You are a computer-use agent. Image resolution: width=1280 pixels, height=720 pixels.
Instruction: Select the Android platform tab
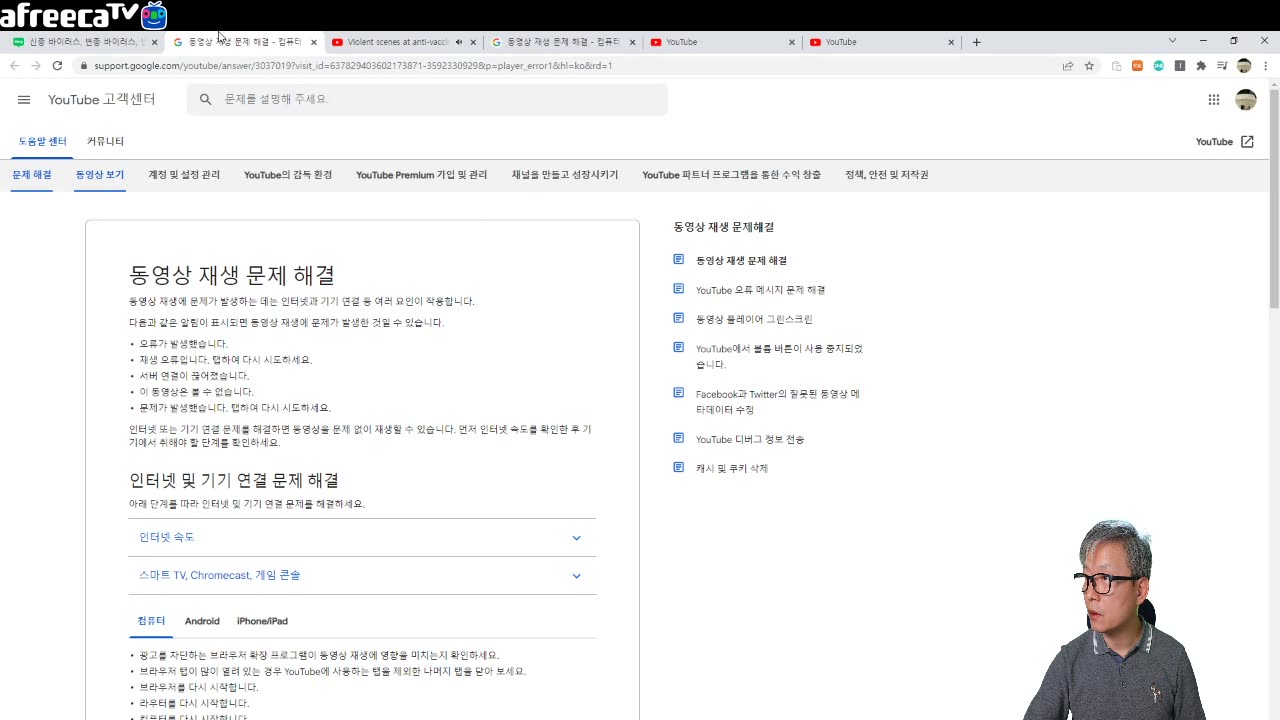[202, 621]
